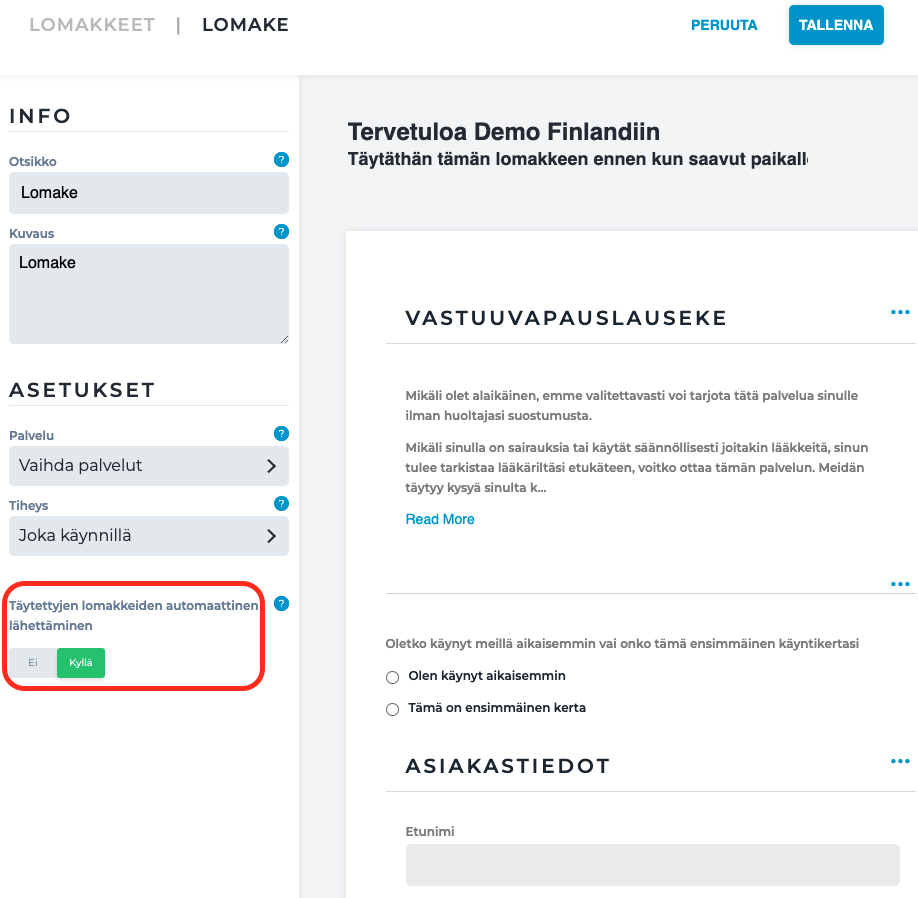Click the help icon next to Otsikko
Screen dimensions: 918x898
(x=281, y=159)
